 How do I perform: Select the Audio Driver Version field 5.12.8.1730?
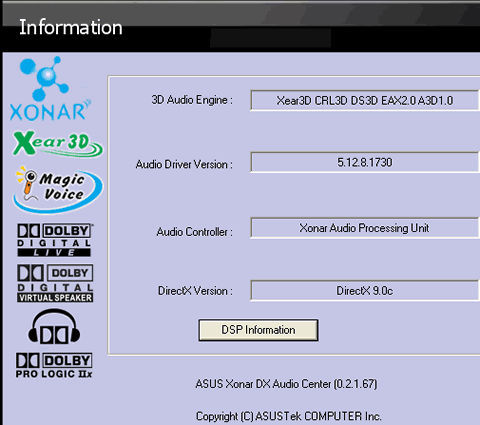pos(365,162)
